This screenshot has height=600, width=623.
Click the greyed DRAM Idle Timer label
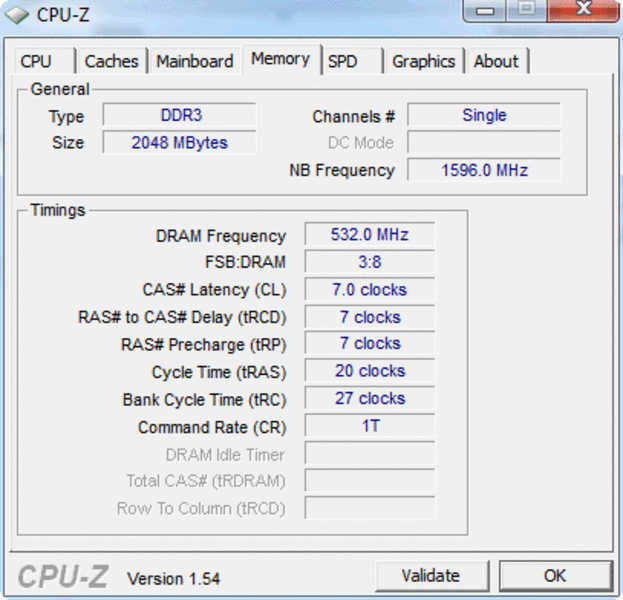(225, 455)
